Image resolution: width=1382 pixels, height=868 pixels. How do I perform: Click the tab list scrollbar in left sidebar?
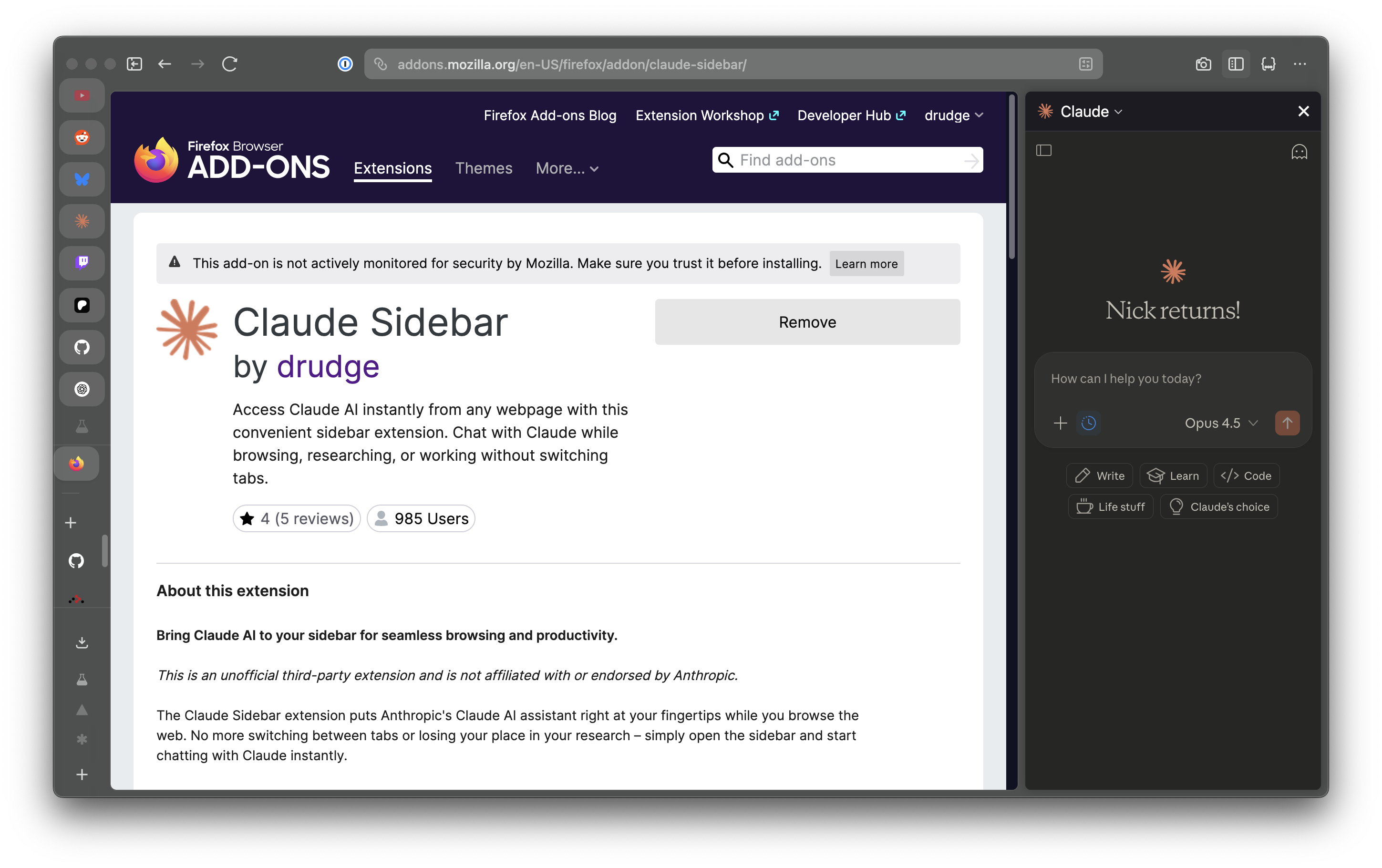click(x=104, y=550)
